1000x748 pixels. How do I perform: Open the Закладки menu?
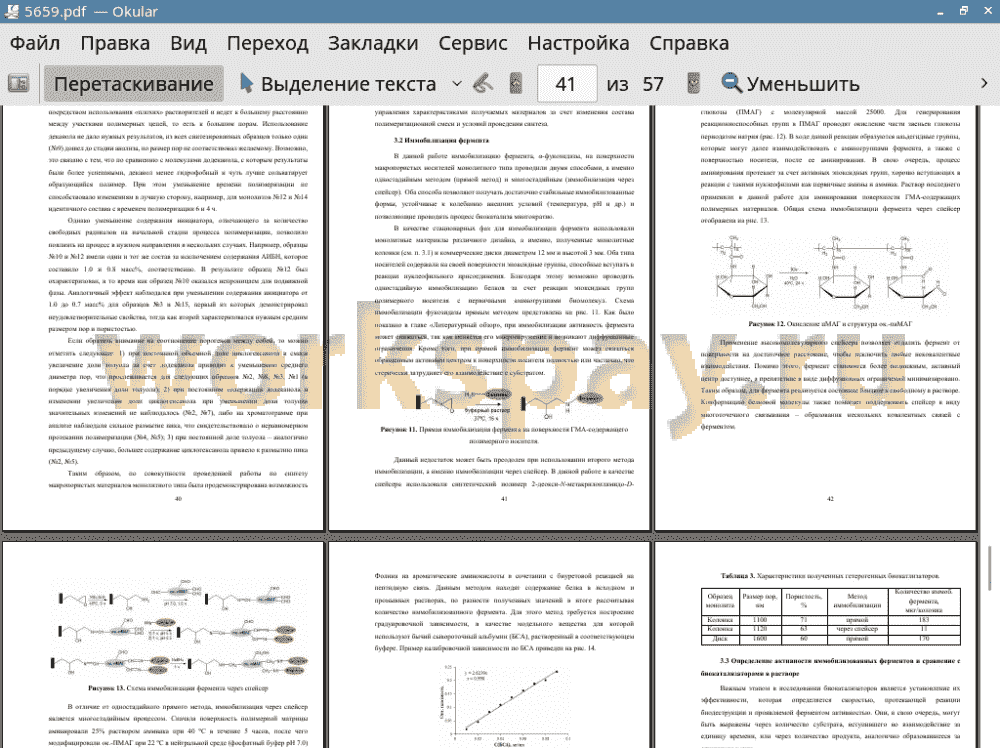pyautogui.click(x=373, y=43)
